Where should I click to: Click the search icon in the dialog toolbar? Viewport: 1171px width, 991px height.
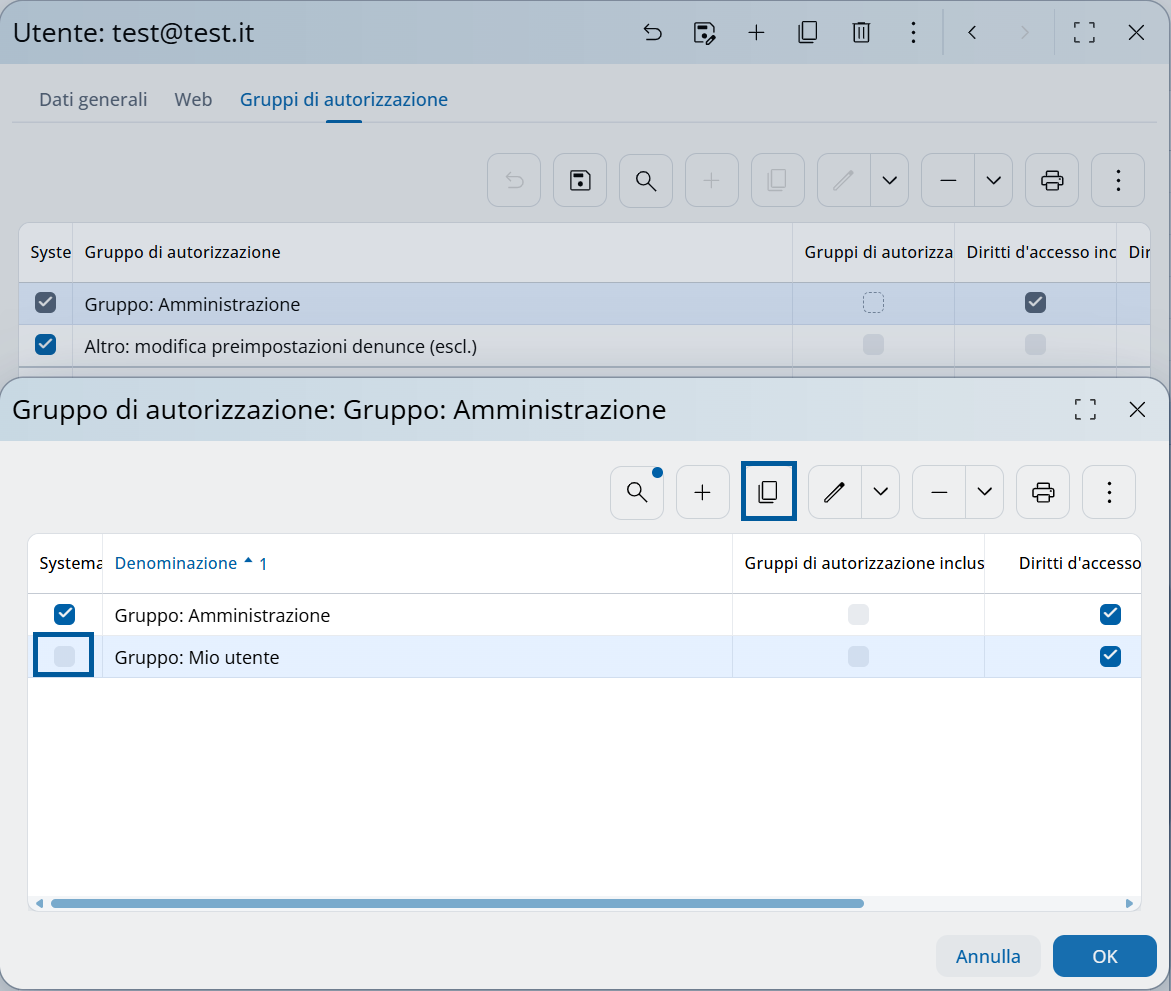click(637, 492)
